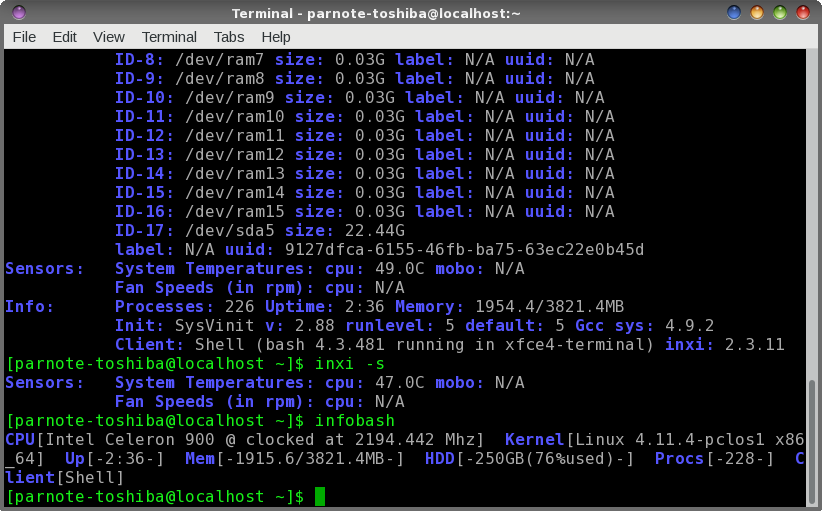The width and height of the screenshot is (822, 511).
Task: Open the Terminal menu
Action: click(169, 37)
